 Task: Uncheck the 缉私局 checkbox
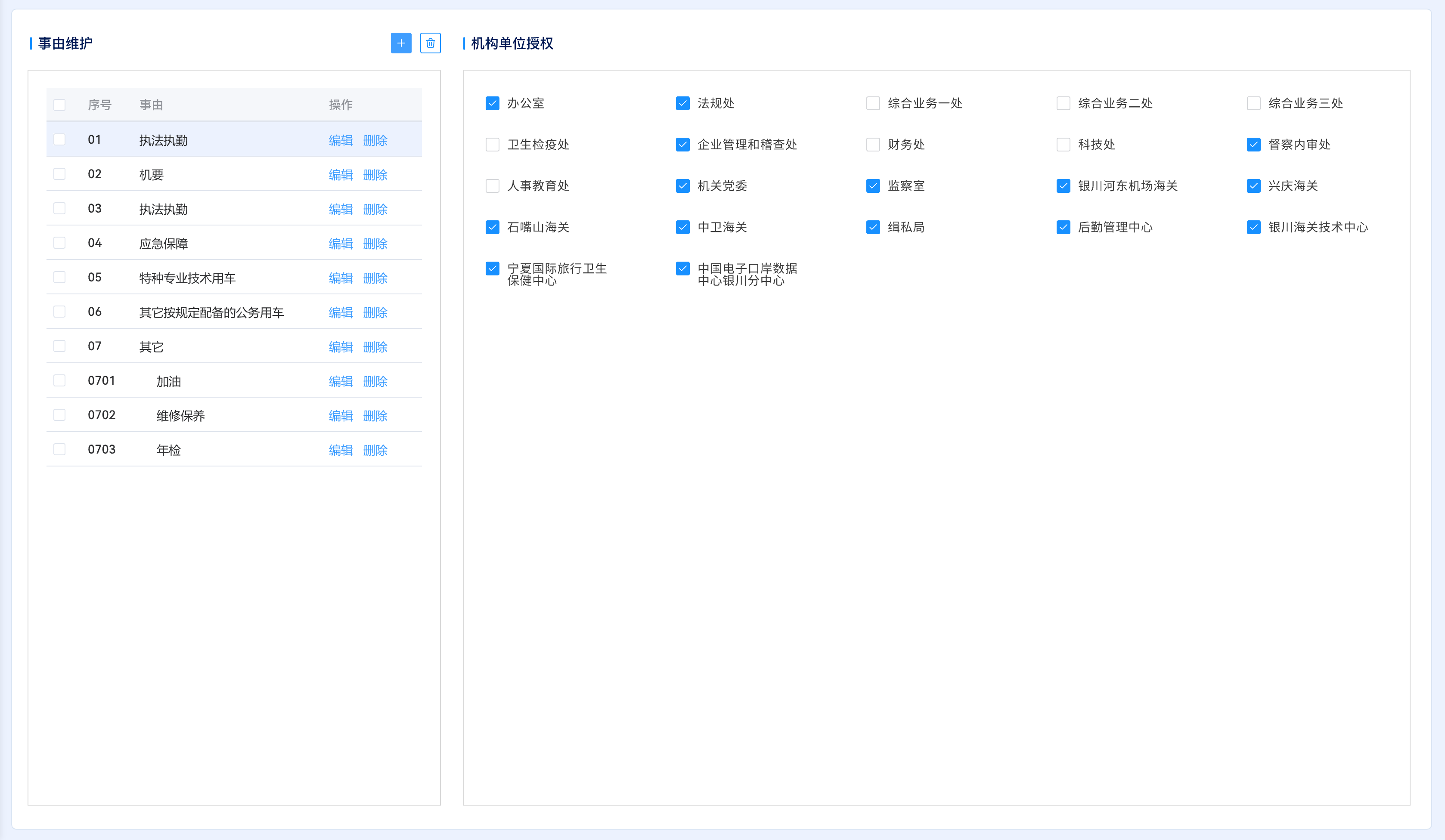pos(873,227)
